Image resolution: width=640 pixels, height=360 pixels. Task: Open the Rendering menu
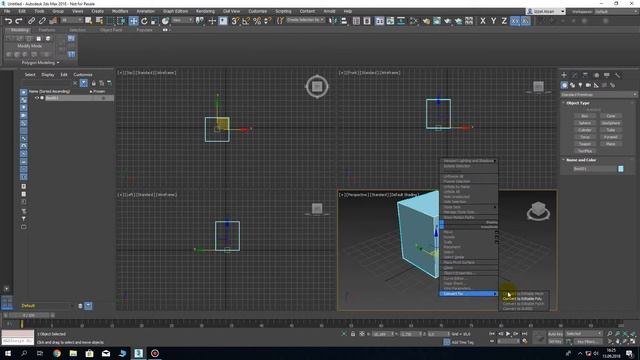pyautogui.click(x=205, y=11)
